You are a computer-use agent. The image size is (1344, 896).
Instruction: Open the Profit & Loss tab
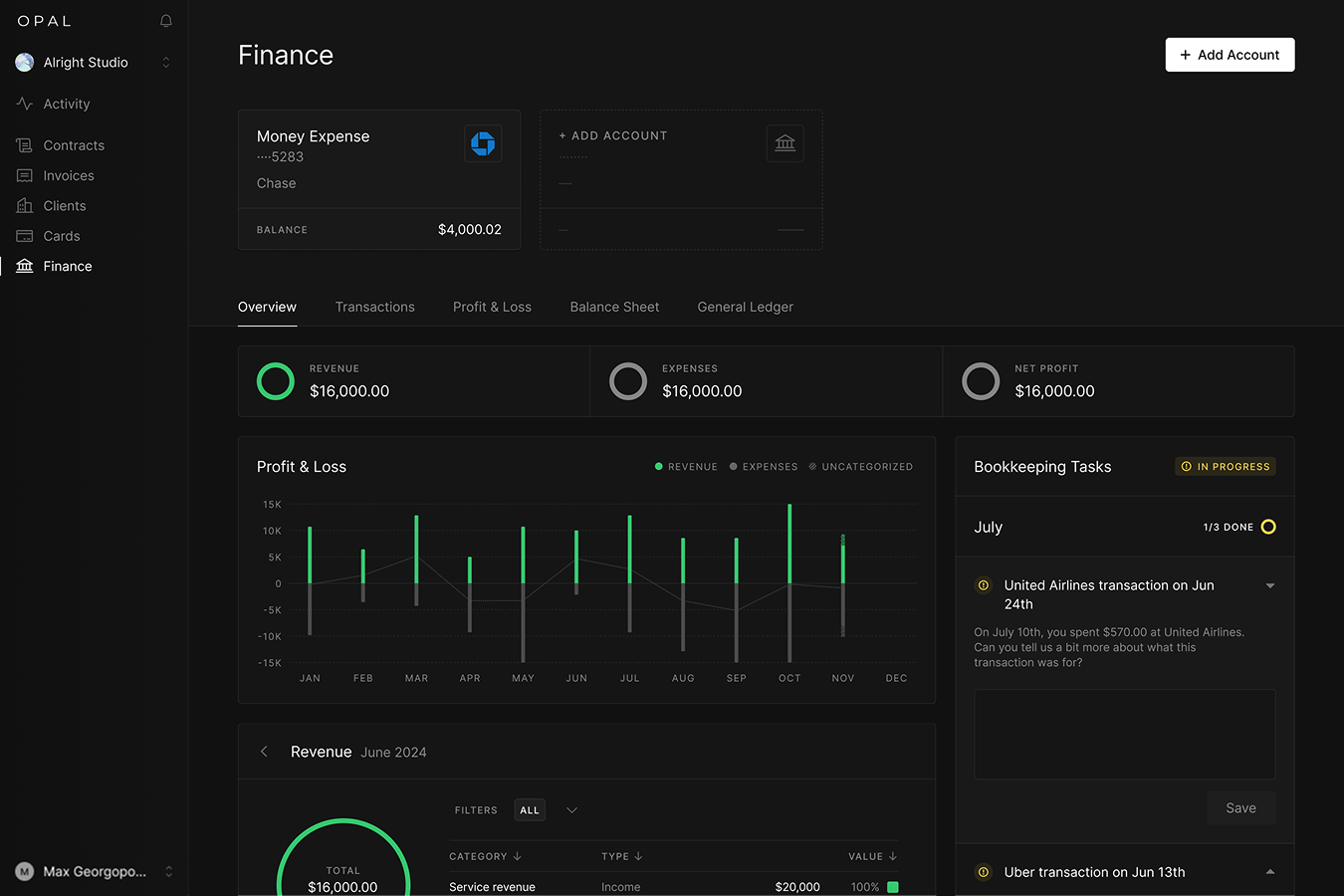point(492,307)
